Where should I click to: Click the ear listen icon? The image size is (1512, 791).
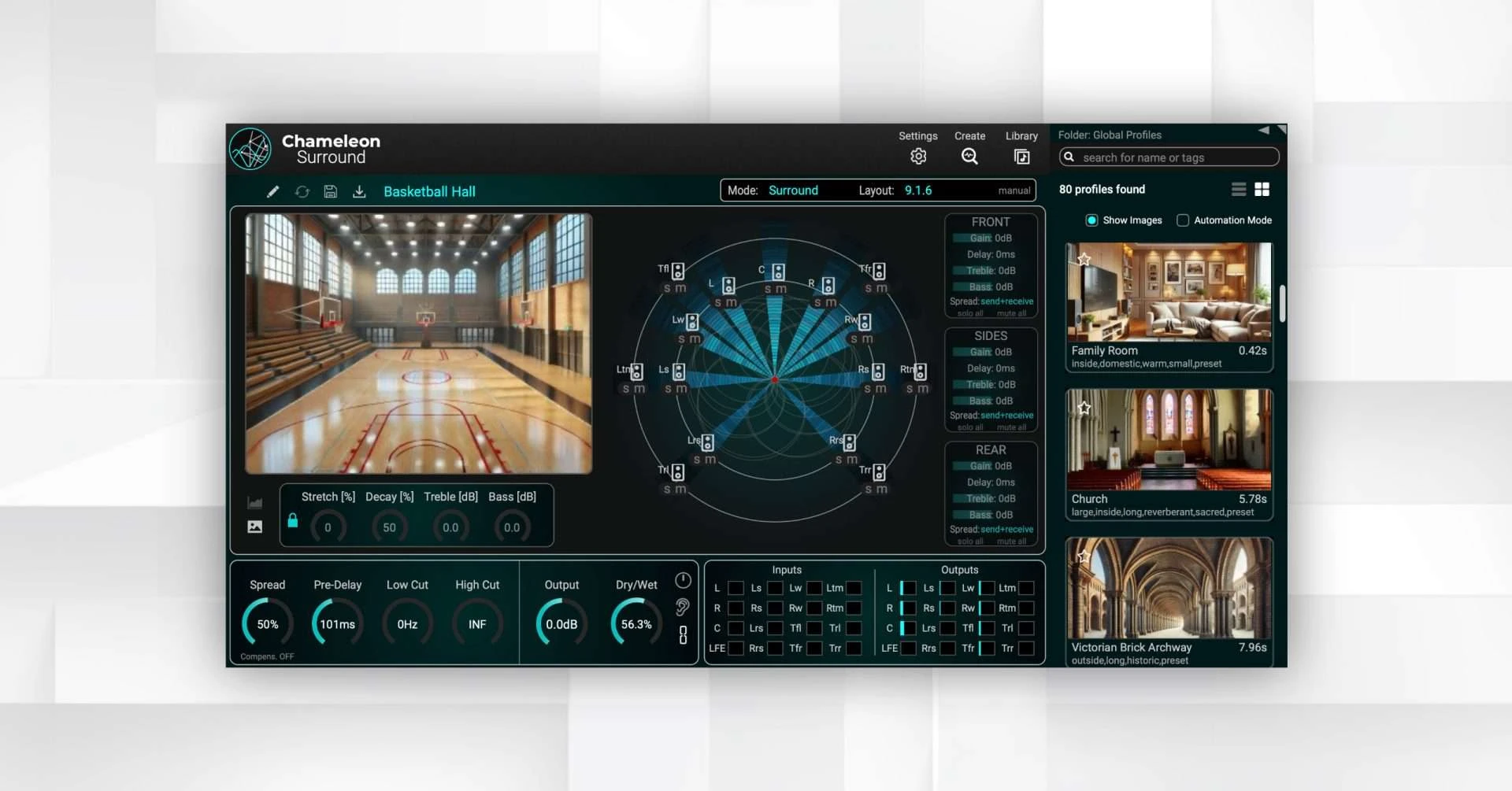[683, 607]
